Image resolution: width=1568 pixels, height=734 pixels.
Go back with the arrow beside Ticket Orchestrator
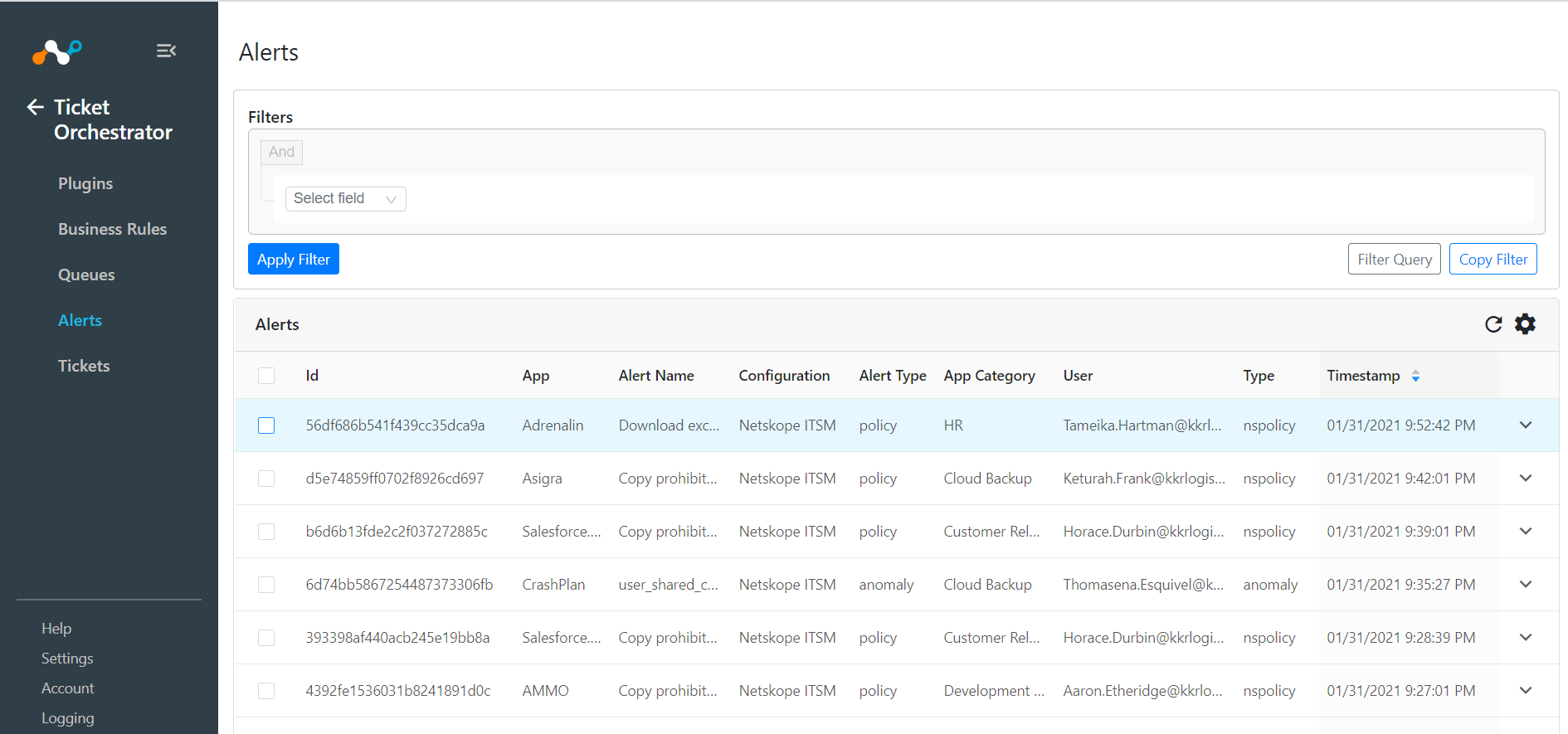[35, 107]
